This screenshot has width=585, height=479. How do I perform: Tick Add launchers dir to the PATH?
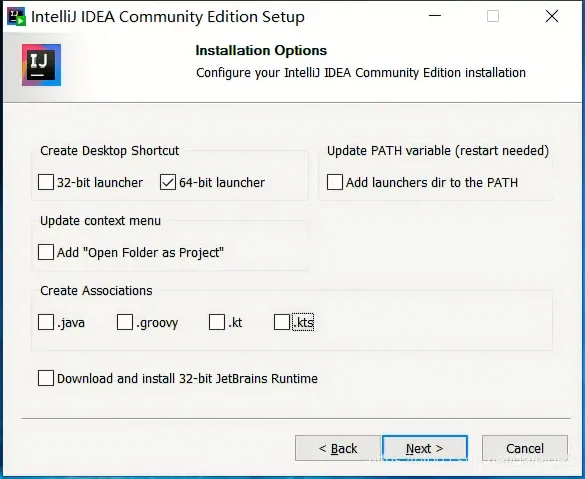(x=335, y=182)
